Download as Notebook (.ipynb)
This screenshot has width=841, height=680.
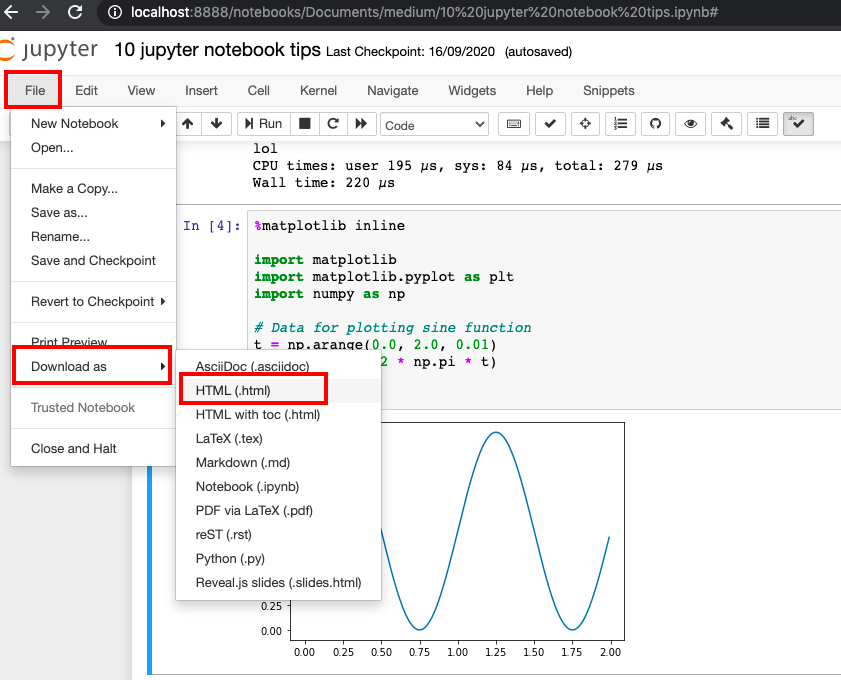point(278,487)
